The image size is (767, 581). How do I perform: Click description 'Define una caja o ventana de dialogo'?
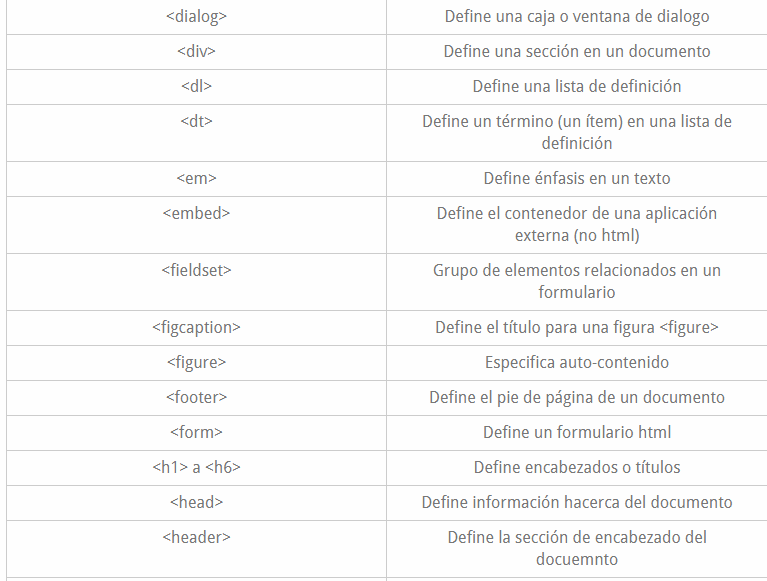(577, 17)
